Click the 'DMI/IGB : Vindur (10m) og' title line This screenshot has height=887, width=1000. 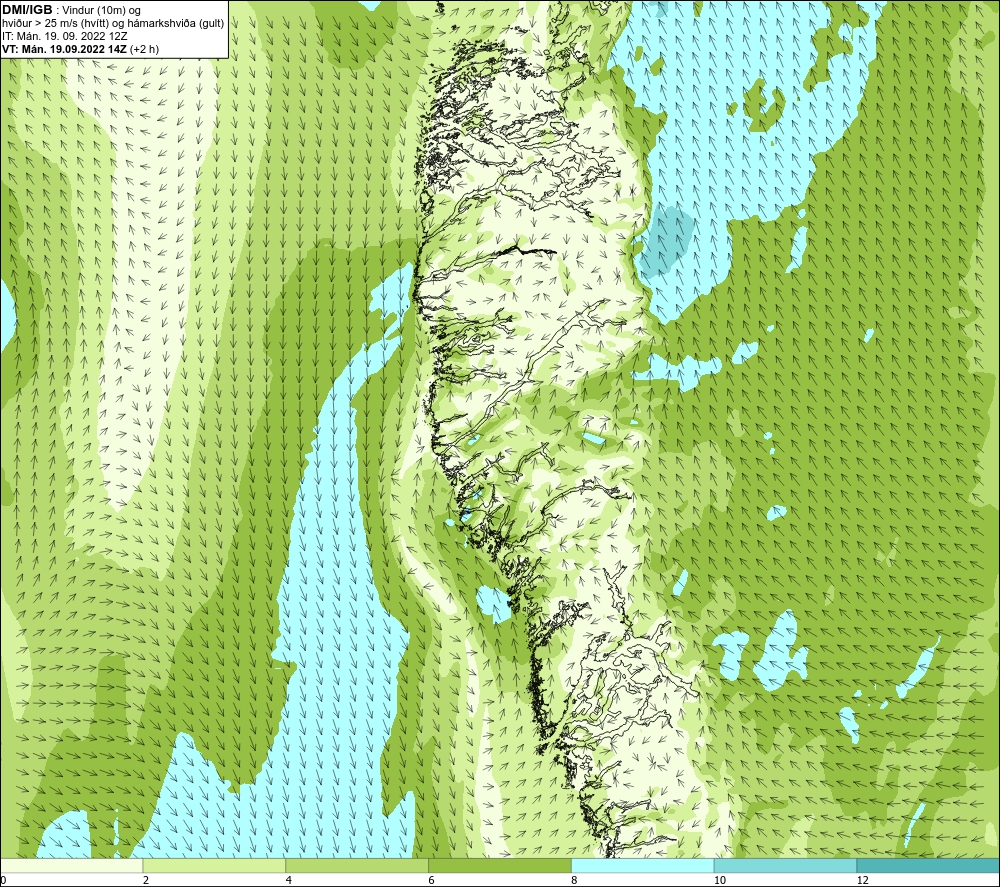[71, 10]
